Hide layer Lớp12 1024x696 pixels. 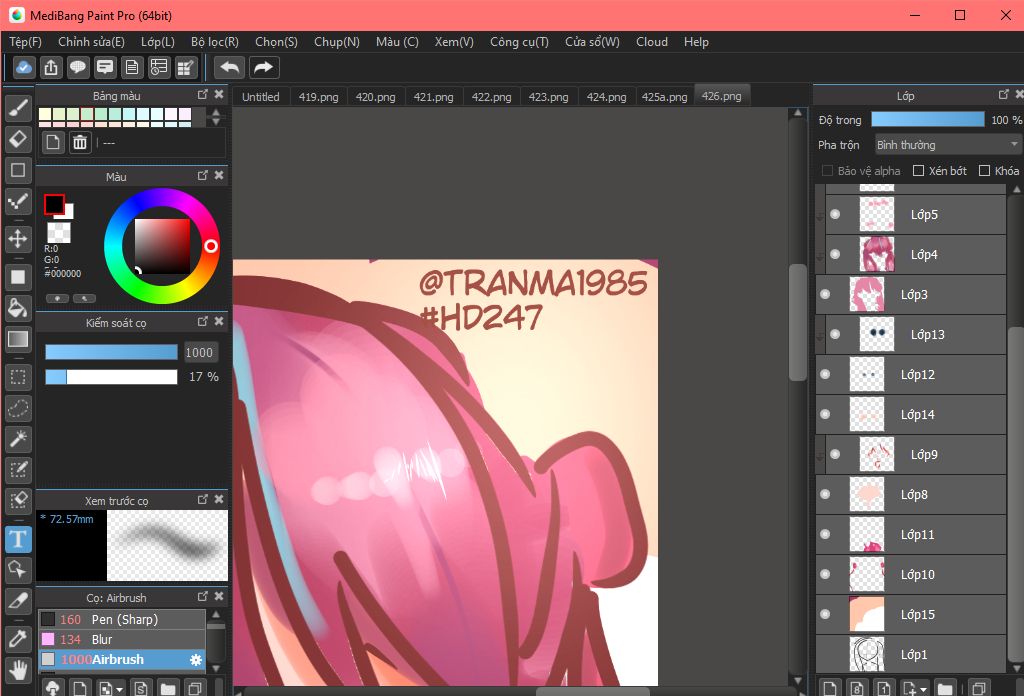825,374
